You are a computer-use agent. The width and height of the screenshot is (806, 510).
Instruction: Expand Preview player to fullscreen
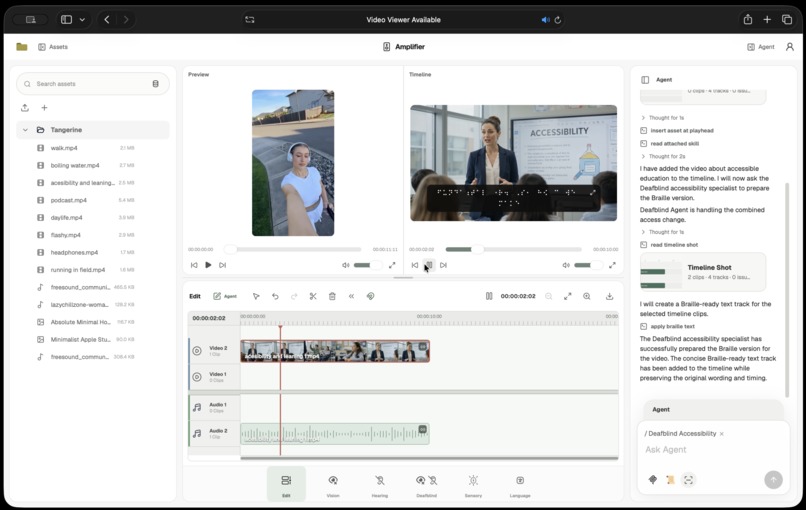[x=392, y=265]
